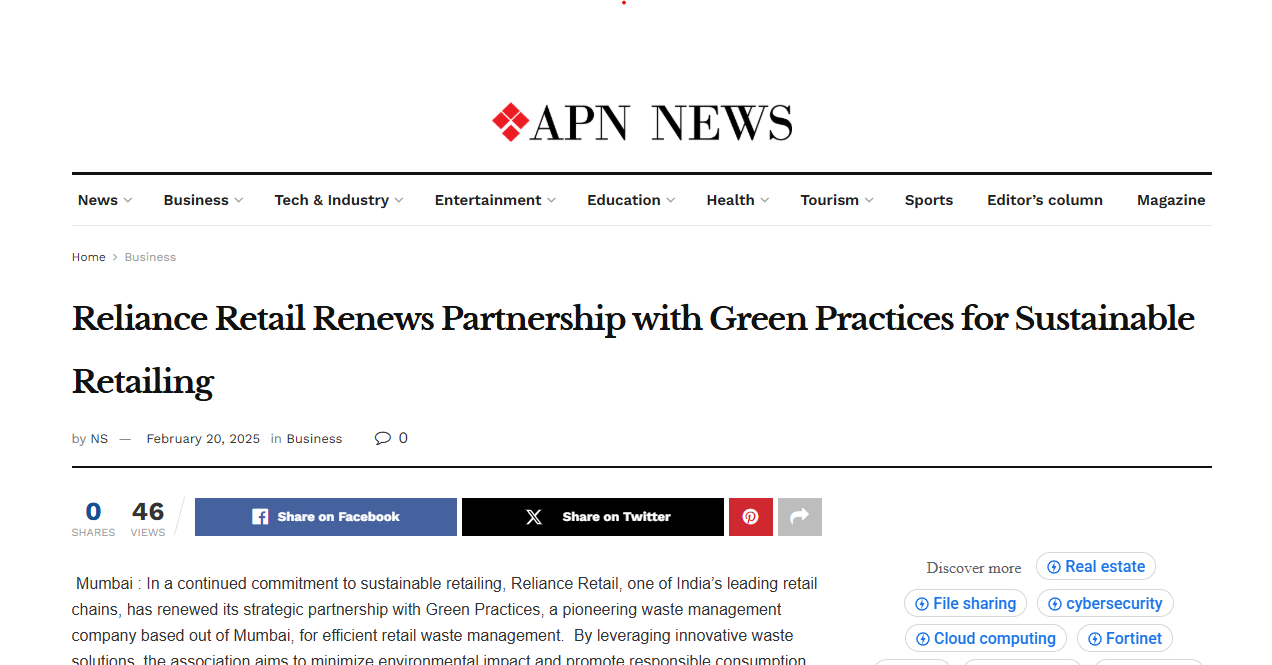This screenshot has width=1272, height=665.
Task: Click the Share on Twitter button
Action: (x=592, y=517)
